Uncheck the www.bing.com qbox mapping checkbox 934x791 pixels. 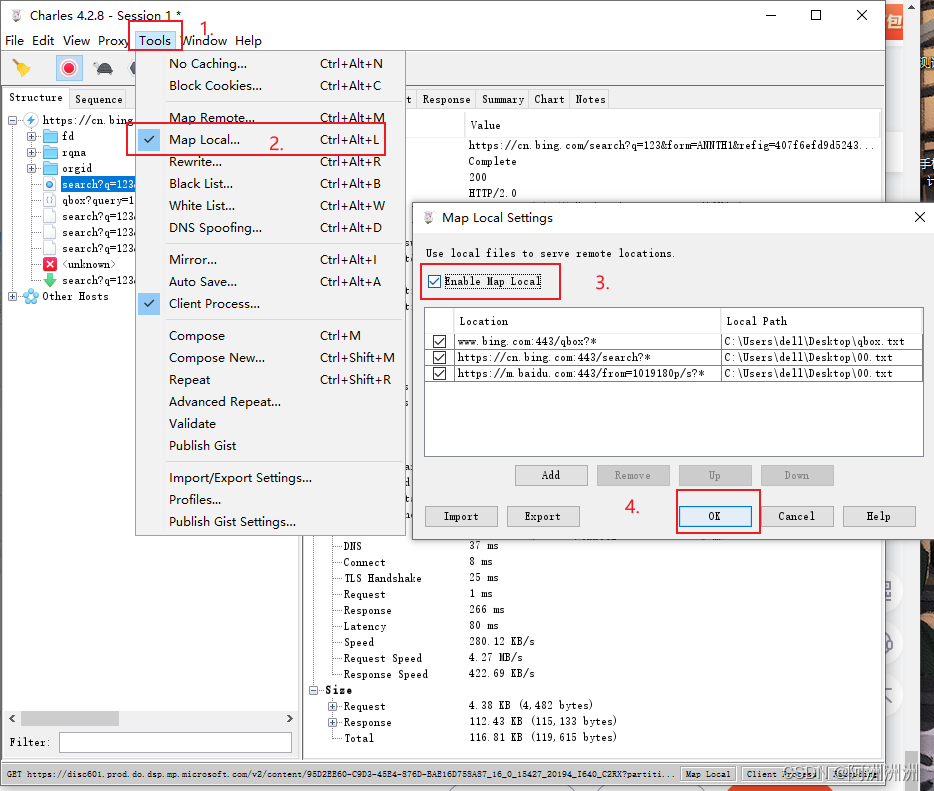(x=440, y=341)
